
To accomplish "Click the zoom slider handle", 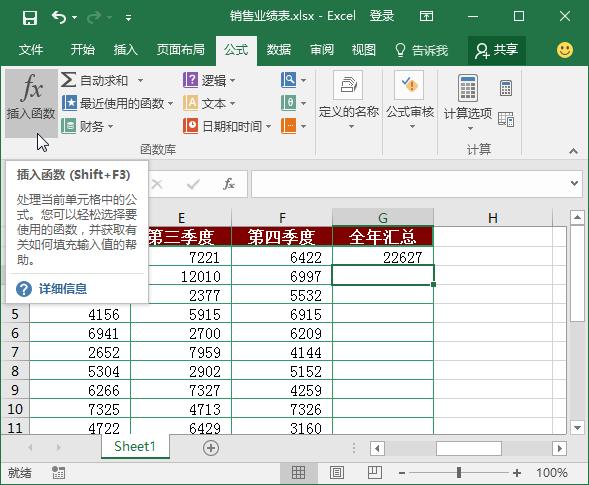I will [x=459, y=473].
